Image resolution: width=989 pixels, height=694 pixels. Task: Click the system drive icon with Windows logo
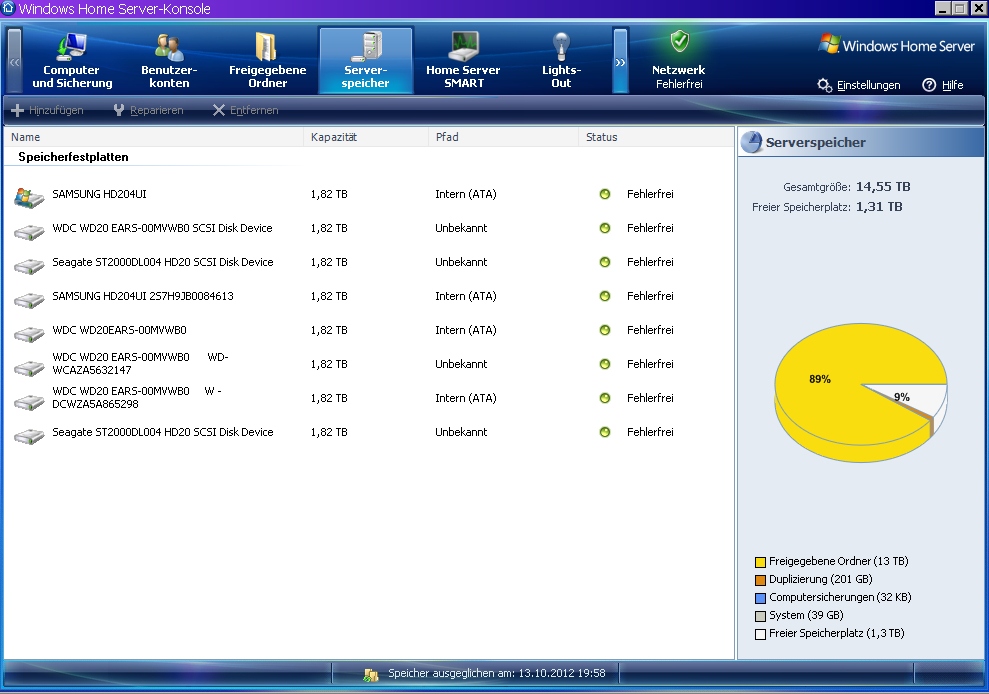(29, 197)
